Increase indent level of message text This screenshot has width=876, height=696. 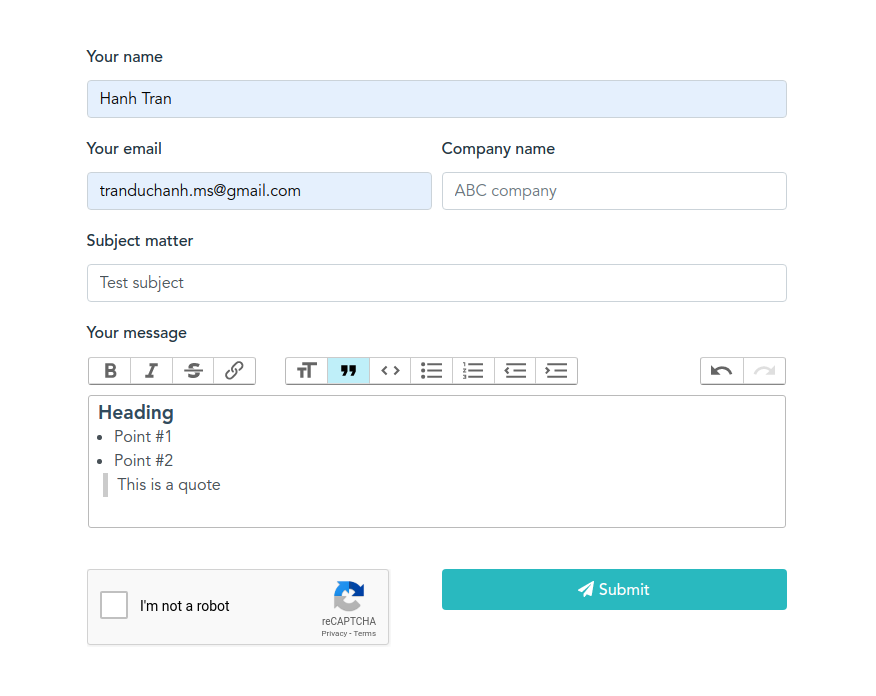pyautogui.click(x=556, y=371)
